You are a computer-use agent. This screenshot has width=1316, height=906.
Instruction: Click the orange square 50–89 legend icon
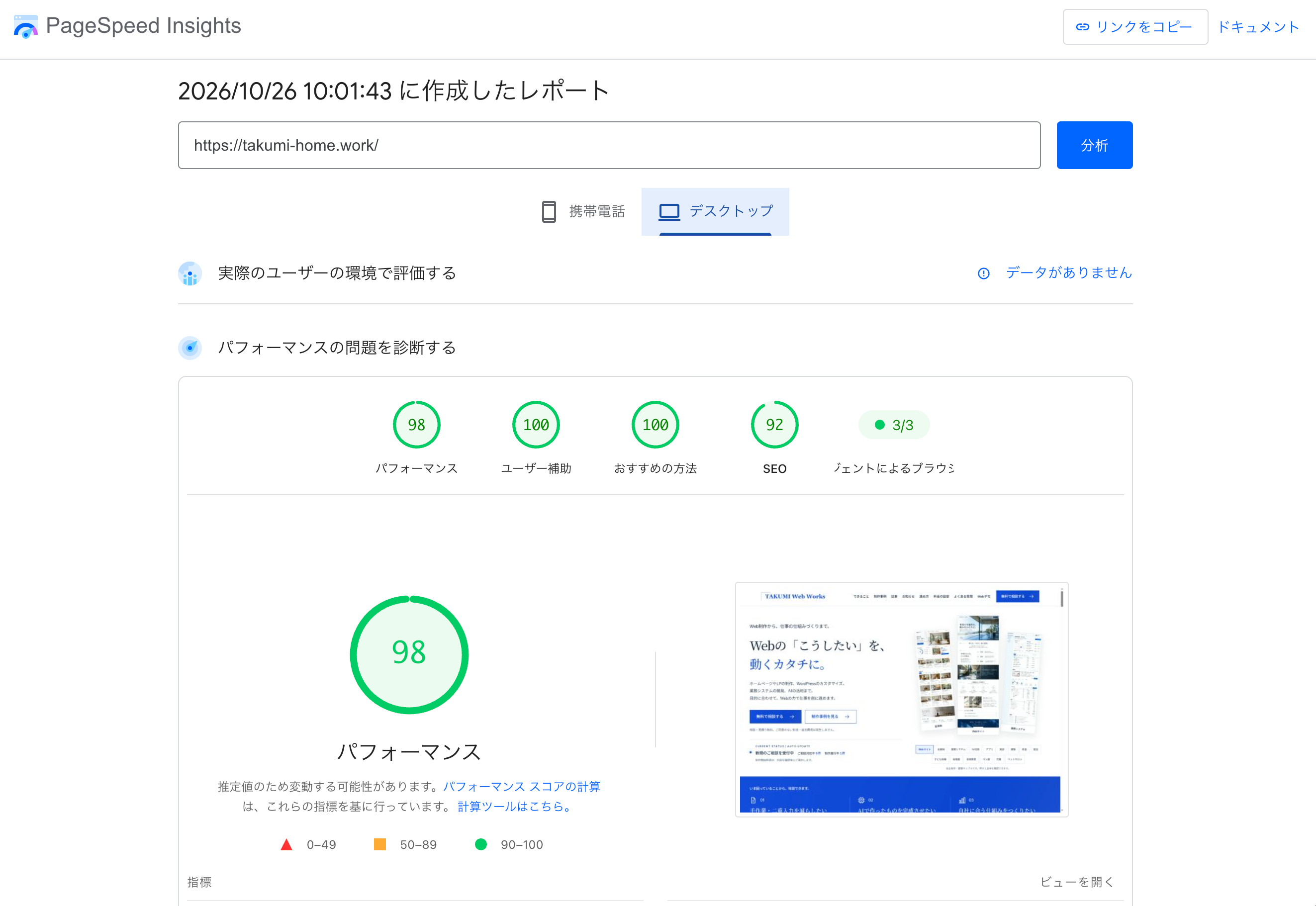click(380, 844)
